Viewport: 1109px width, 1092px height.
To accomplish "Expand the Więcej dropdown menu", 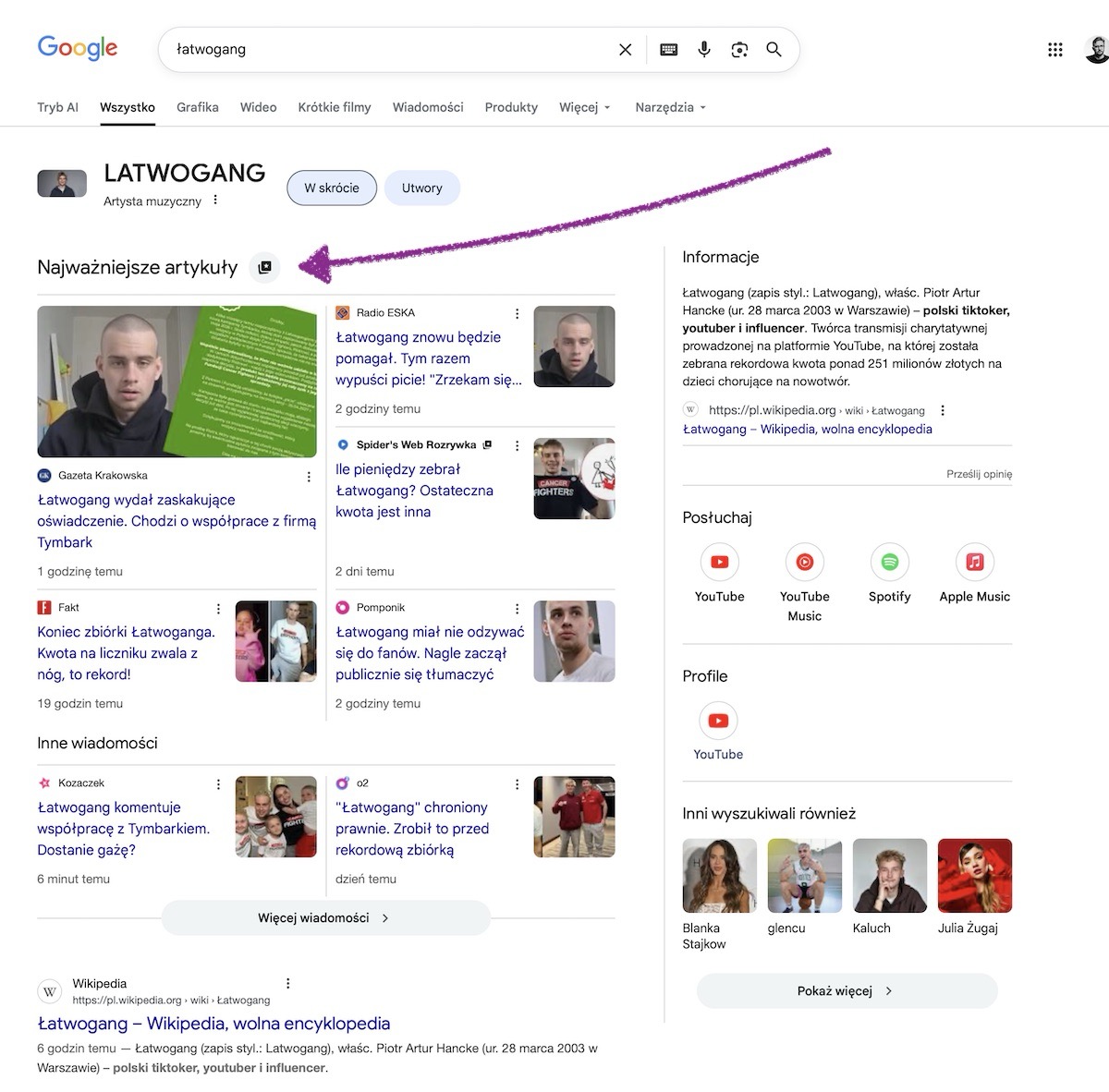I will click(x=584, y=107).
